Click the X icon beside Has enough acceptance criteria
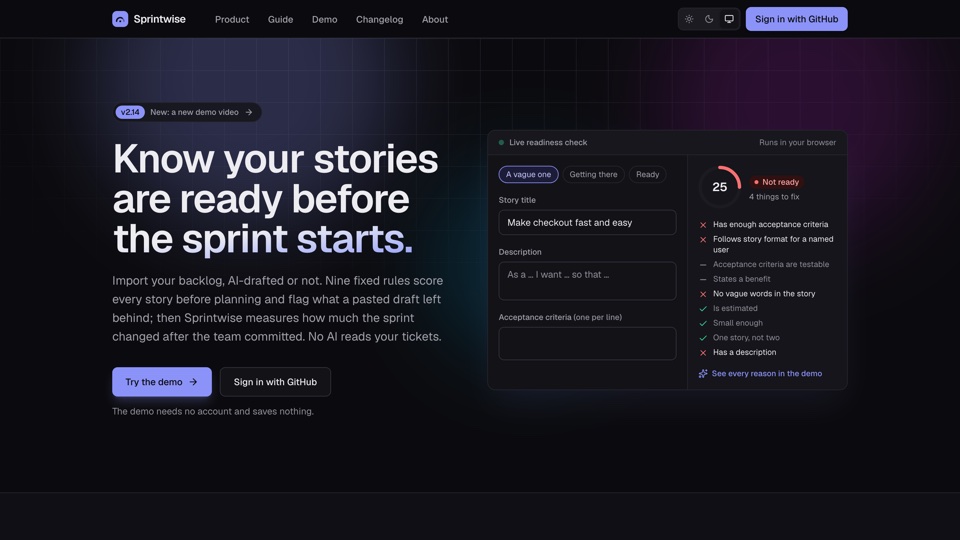The height and width of the screenshot is (540, 960). 703,225
